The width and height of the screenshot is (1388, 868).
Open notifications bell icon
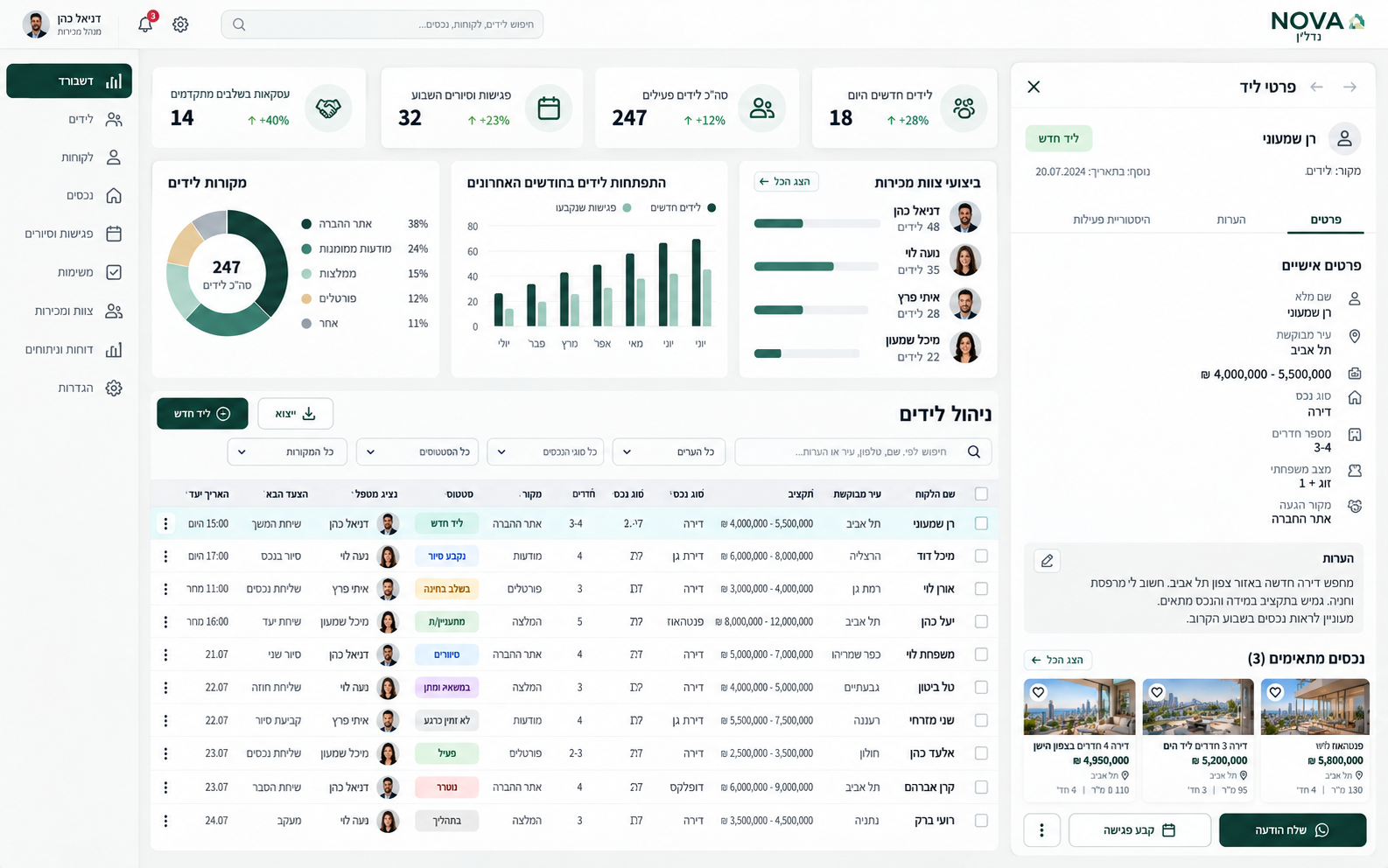(x=145, y=24)
